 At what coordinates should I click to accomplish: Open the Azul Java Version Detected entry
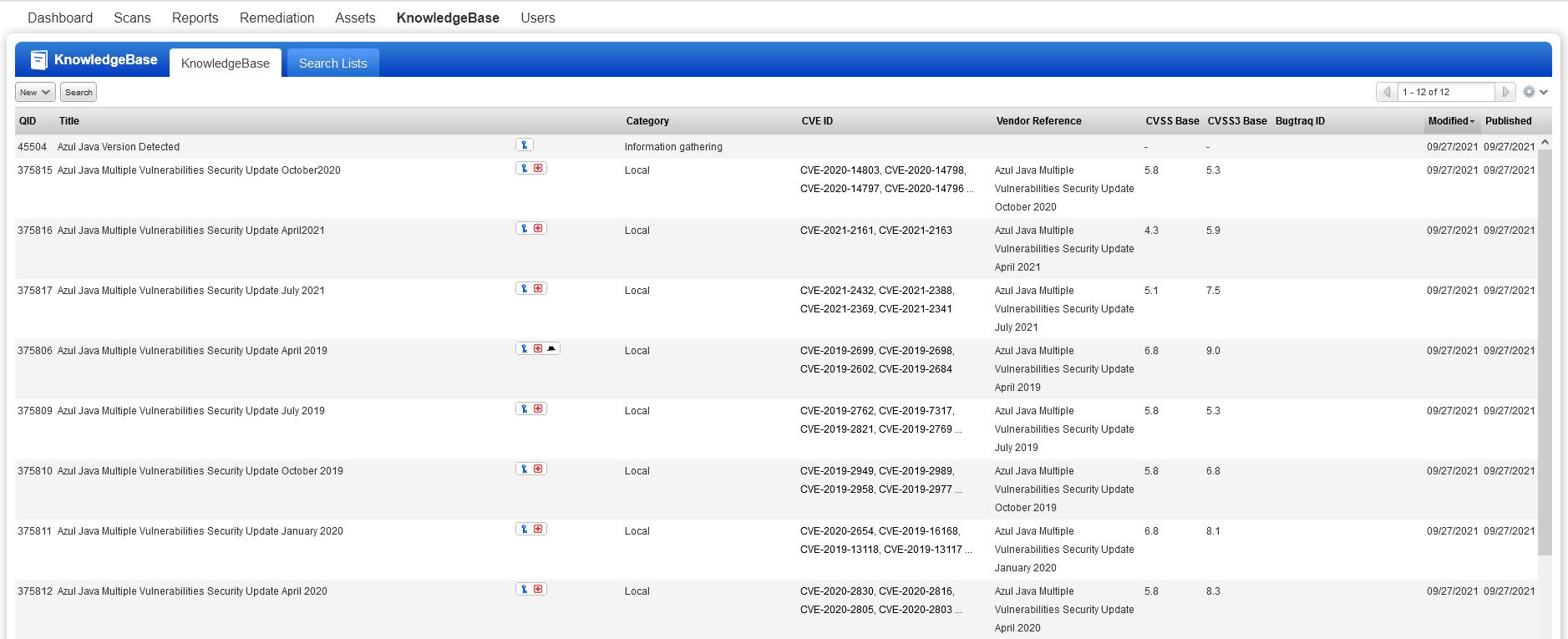119,147
